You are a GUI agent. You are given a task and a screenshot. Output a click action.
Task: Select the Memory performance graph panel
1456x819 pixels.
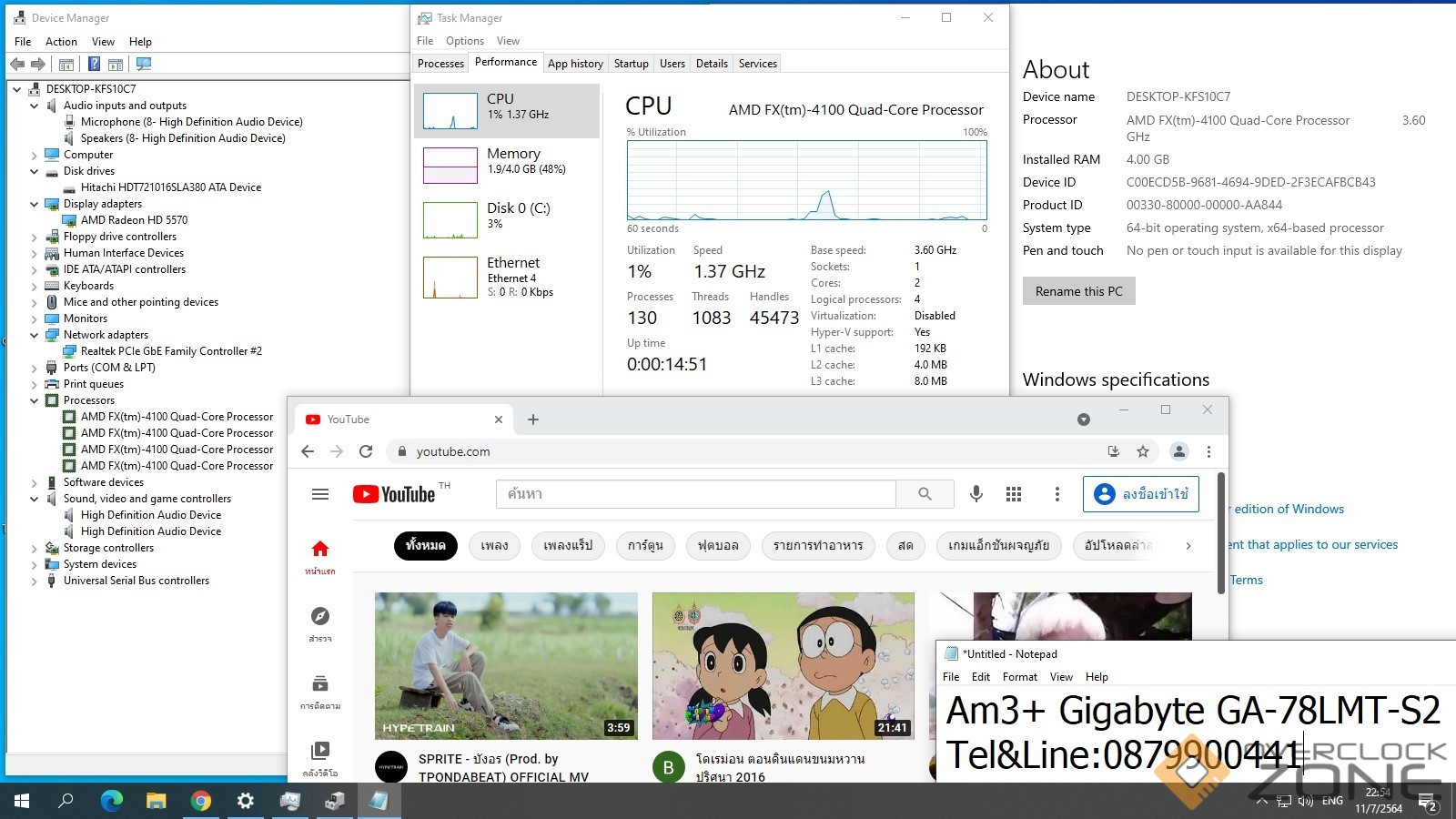coord(506,165)
